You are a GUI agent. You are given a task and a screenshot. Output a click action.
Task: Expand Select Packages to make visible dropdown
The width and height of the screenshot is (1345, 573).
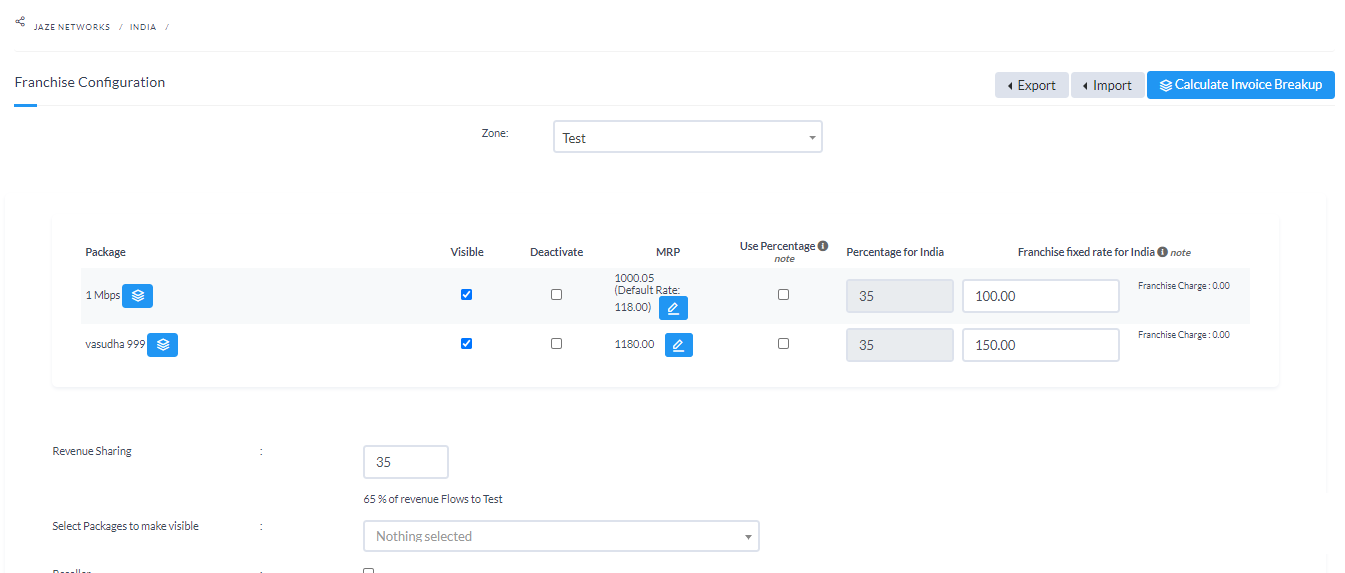coord(561,537)
